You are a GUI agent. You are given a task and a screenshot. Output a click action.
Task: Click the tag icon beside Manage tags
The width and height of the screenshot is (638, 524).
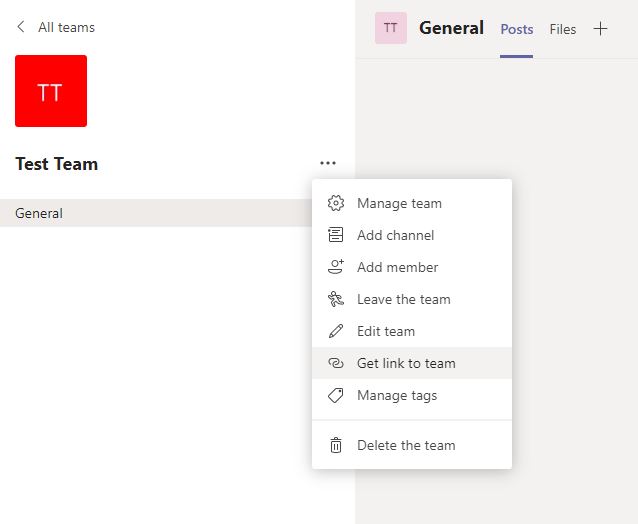click(336, 395)
